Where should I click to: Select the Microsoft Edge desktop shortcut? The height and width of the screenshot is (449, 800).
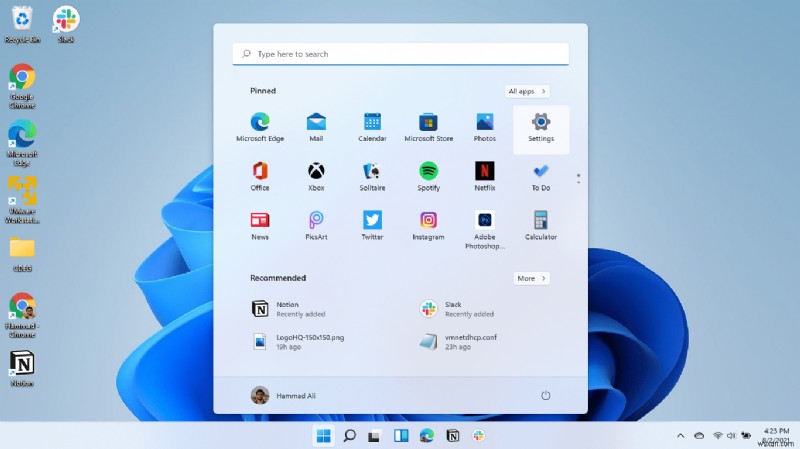click(22, 143)
